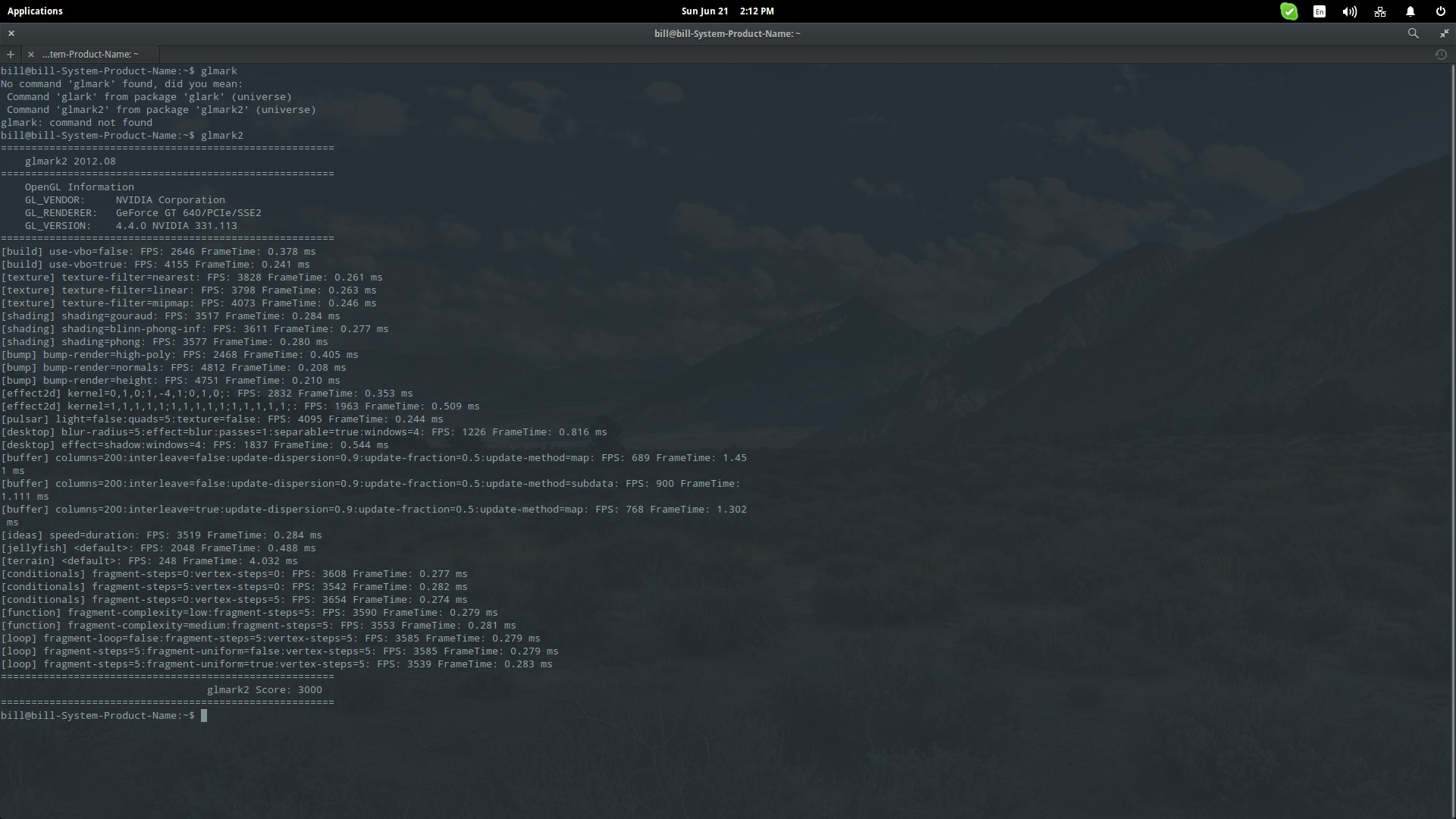Click the fragment-complexity=medium function line
This screenshot has width=1456, height=819.
[259, 625]
